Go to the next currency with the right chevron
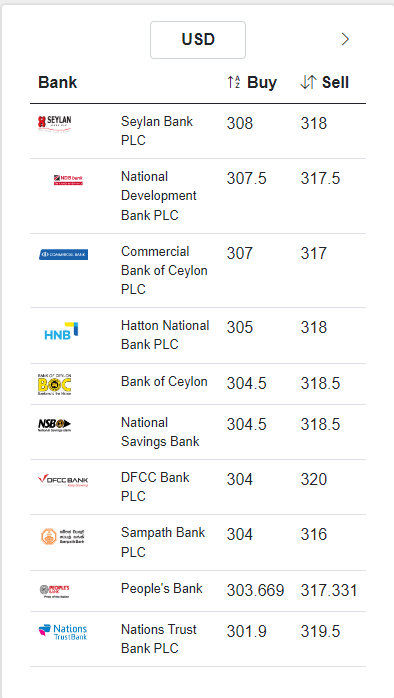The height and width of the screenshot is (698, 394). (x=345, y=40)
